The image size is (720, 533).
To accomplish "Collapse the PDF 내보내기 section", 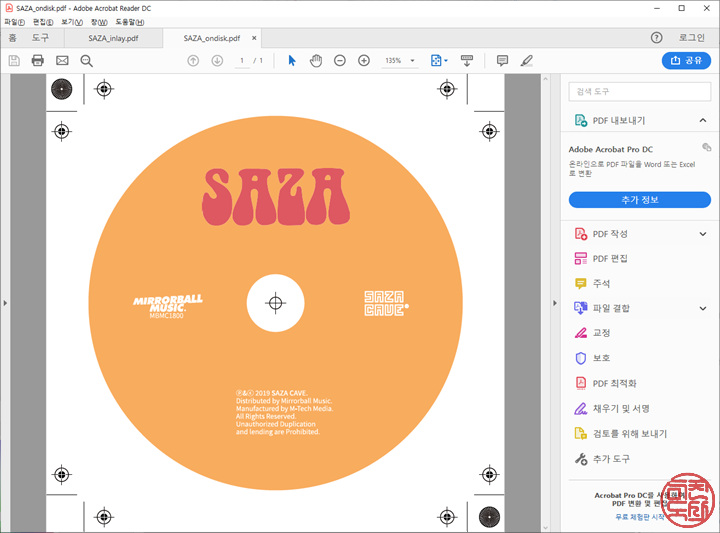I will click(703, 120).
